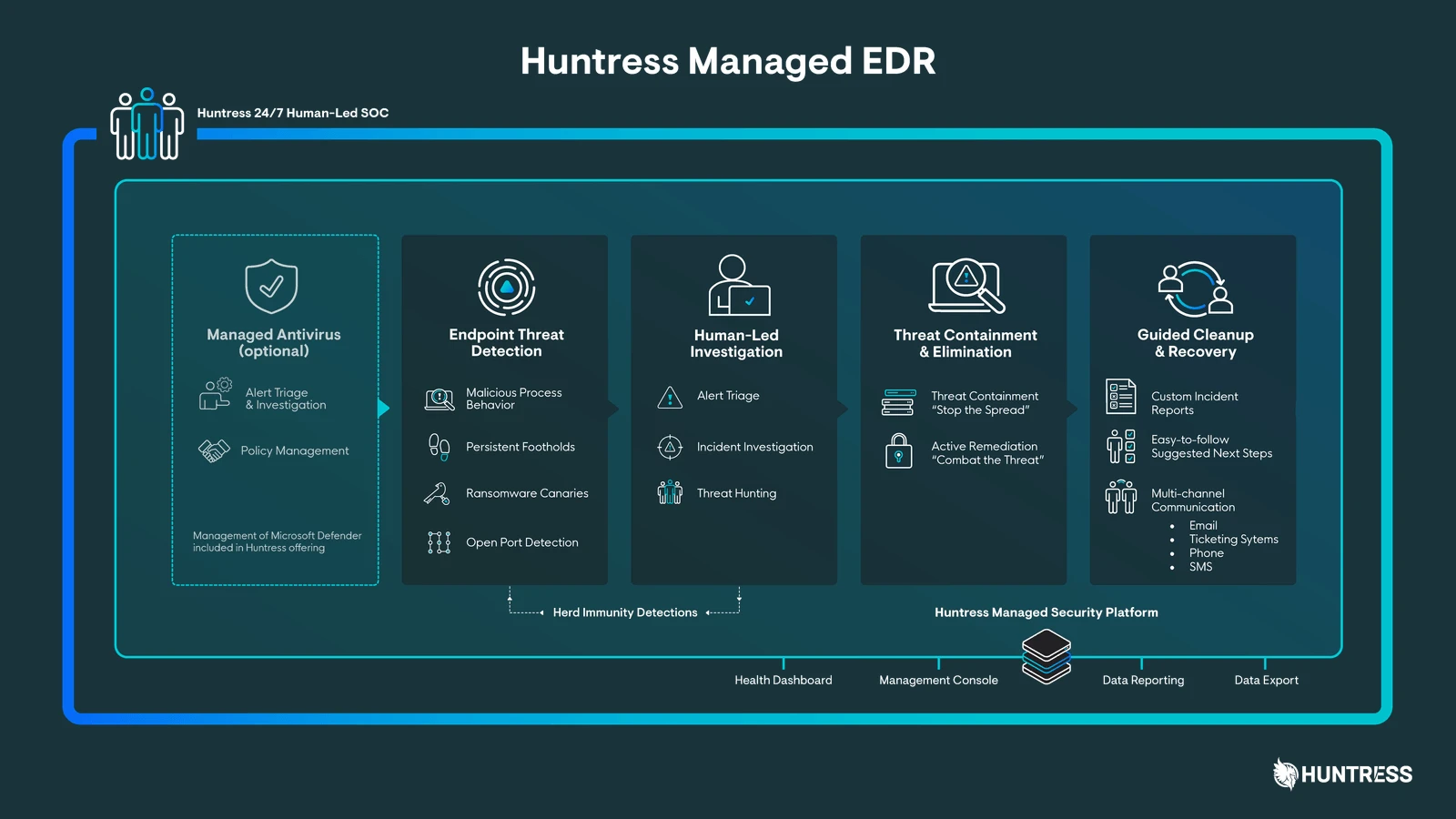Click the "Threat Hunting" text
Viewport: 1456px width, 819px height.
click(x=737, y=493)
